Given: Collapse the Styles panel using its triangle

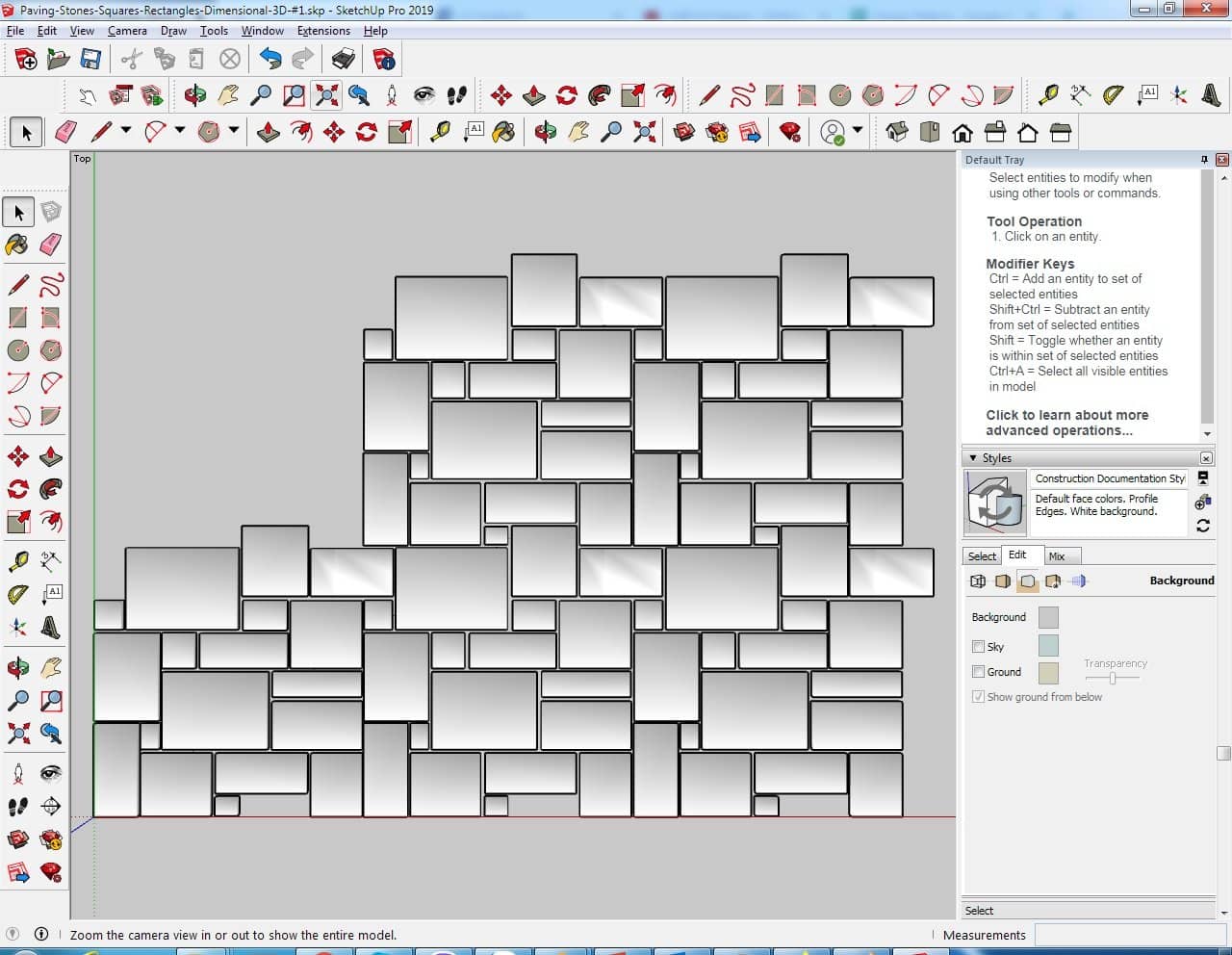Looking at the screenshot, I should (973, 458).
